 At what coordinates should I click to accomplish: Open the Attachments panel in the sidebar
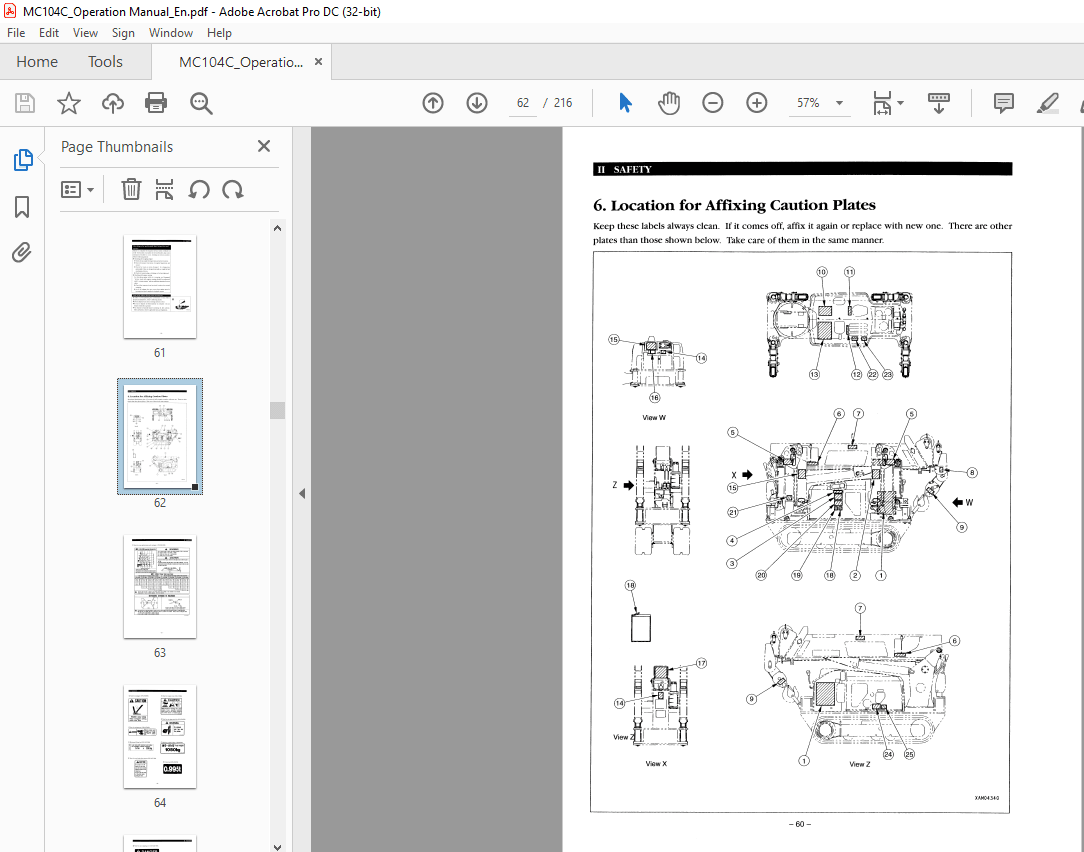(x=22, y=252)
